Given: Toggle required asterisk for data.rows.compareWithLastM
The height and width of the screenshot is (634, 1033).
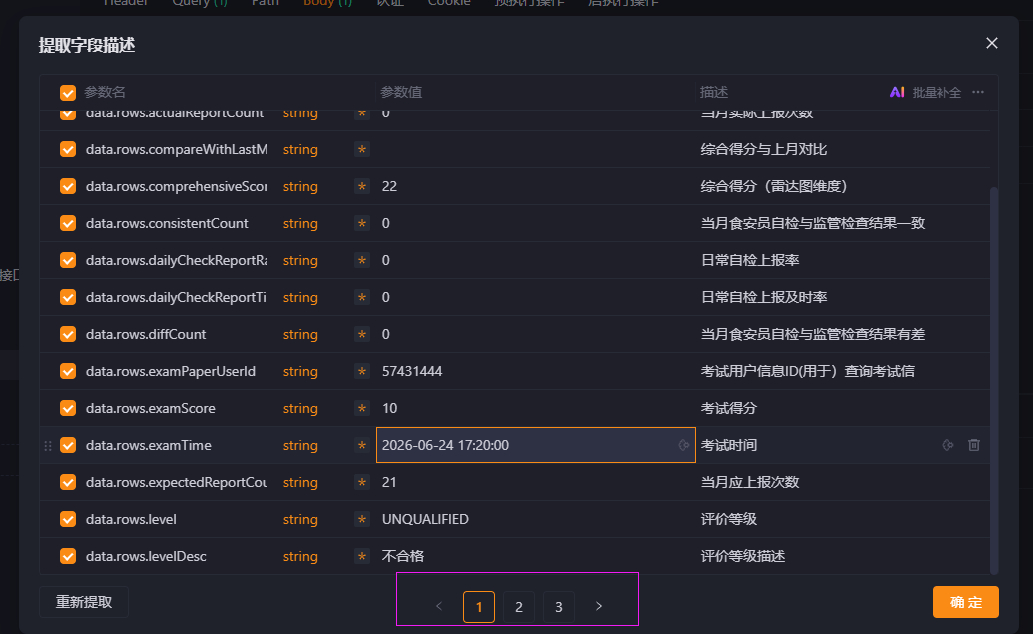Looking at the screenshot, I should pyautogui.click(x=362, y=150).
